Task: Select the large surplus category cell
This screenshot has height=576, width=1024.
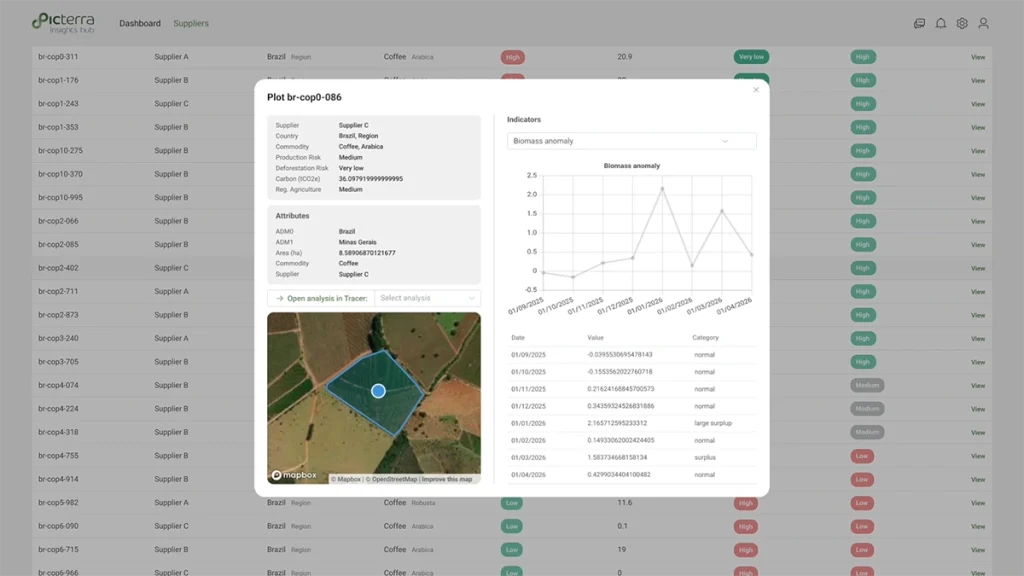Action: click(712, 423)
